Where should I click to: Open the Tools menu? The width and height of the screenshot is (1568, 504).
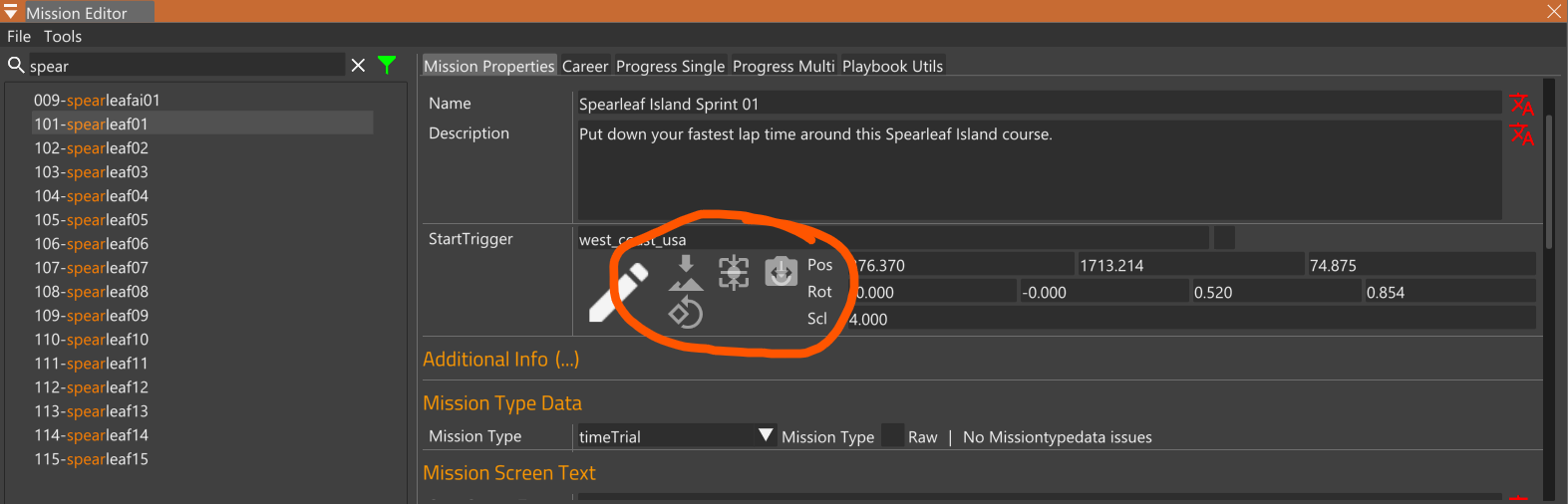(63, 37)
